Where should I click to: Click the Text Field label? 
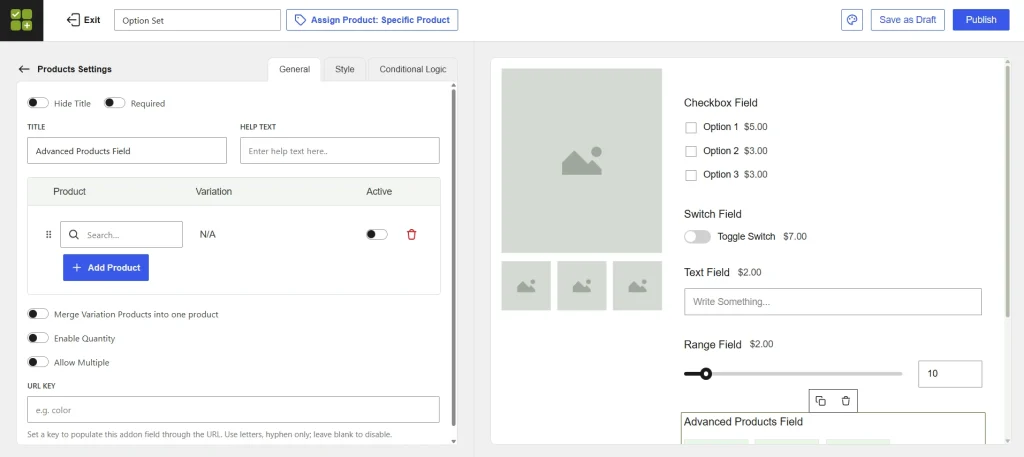(707, 272)
